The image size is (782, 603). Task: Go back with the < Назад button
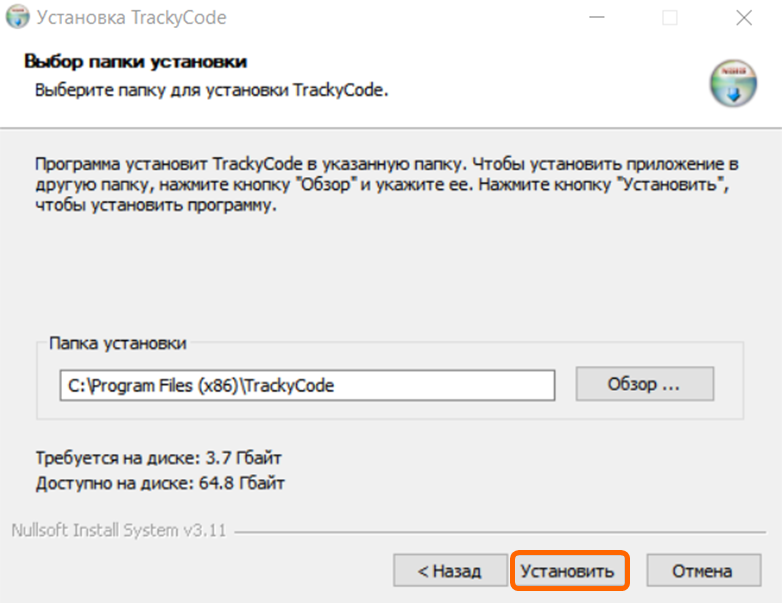(x=449, y=571)
